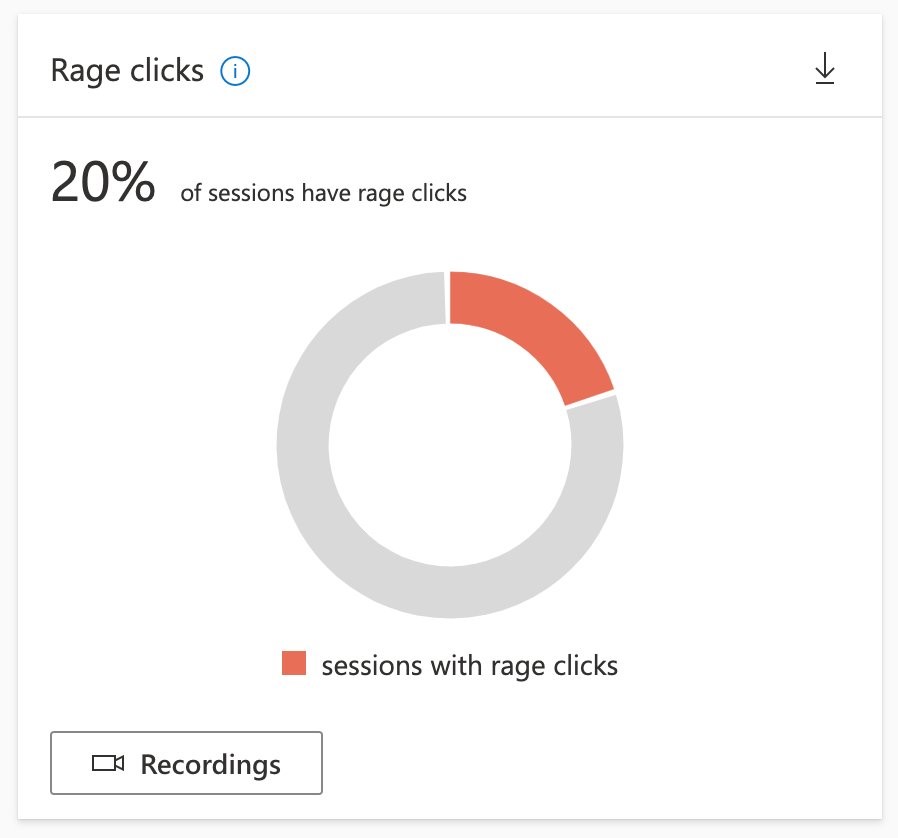This screenshot has width=898, height=838.
Task: Click the bottom portion of the gray ring
Action: click(x=450, y=592)
